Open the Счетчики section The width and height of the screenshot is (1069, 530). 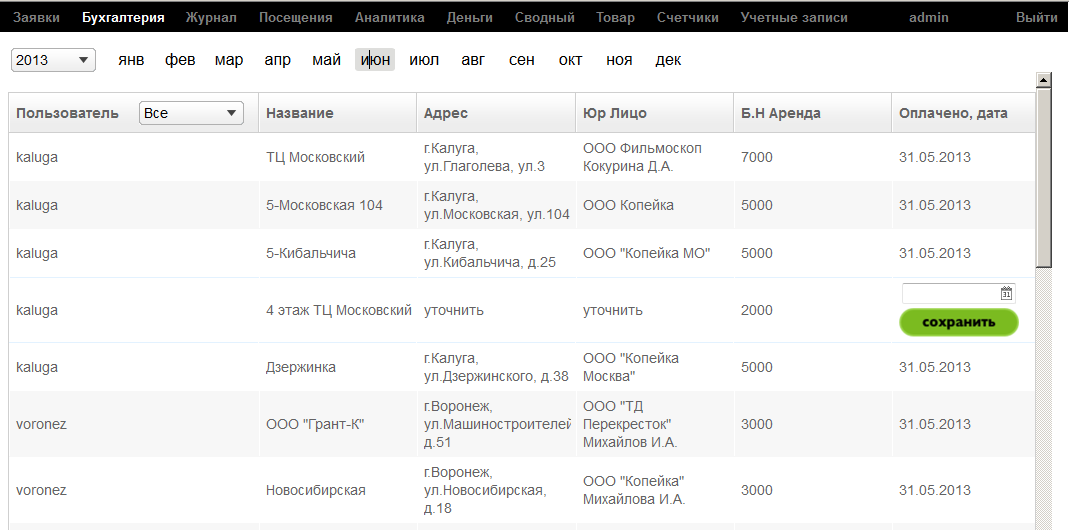(x=687, y=18)
